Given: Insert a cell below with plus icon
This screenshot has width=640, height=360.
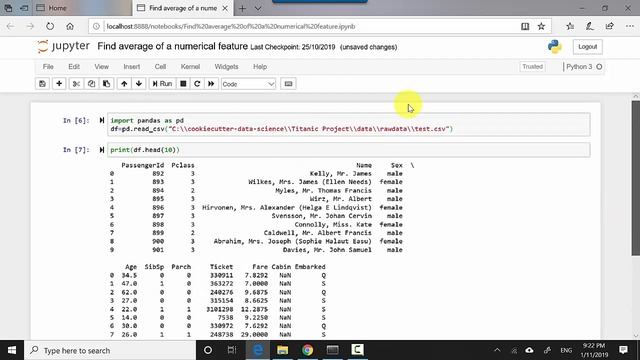Looking at the screenshot, I should (59, 84).
